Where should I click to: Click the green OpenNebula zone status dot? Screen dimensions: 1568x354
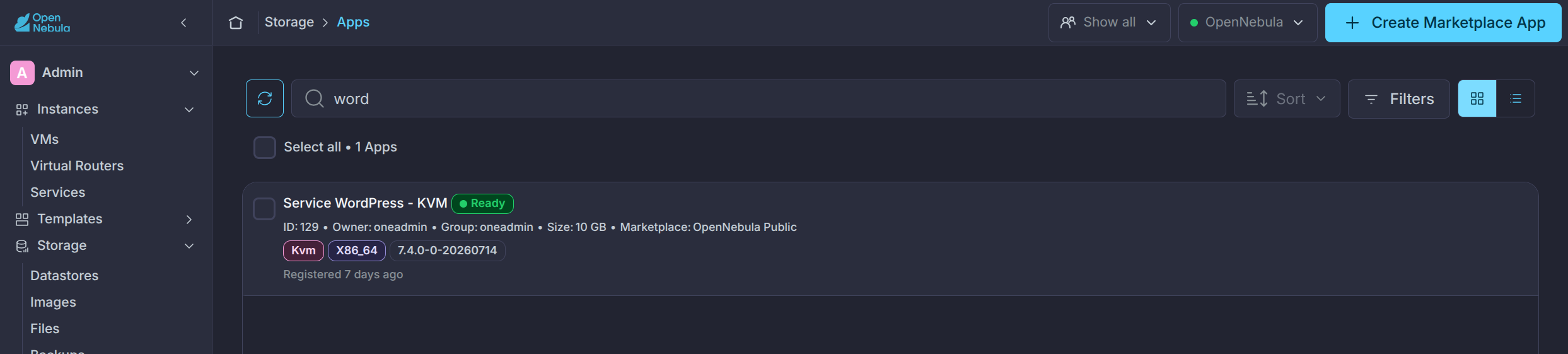1193,23
